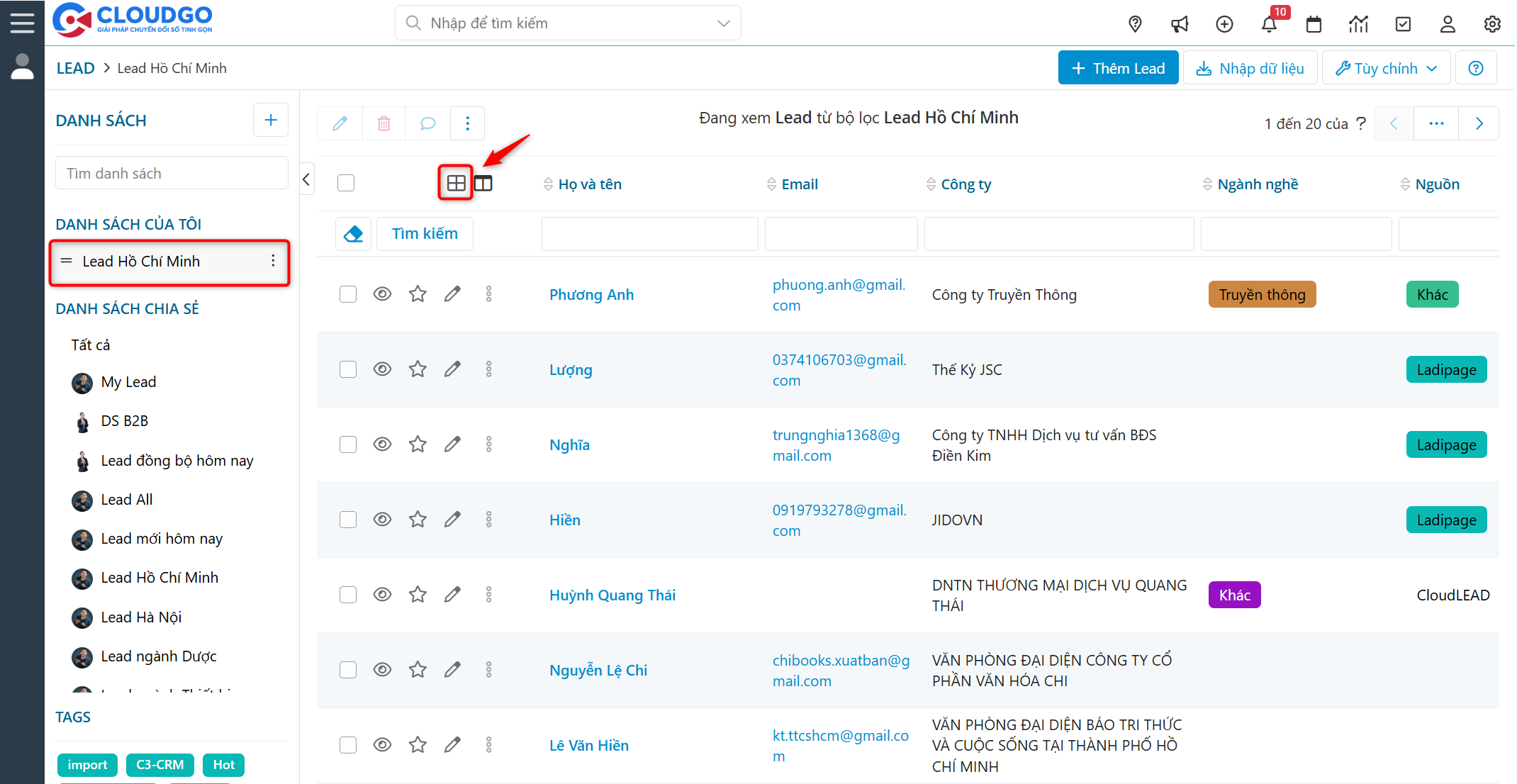Select Lead Hà Nội shared list
The width and height of the screenshot is (1517, 784).
click(x=141, y=617)
